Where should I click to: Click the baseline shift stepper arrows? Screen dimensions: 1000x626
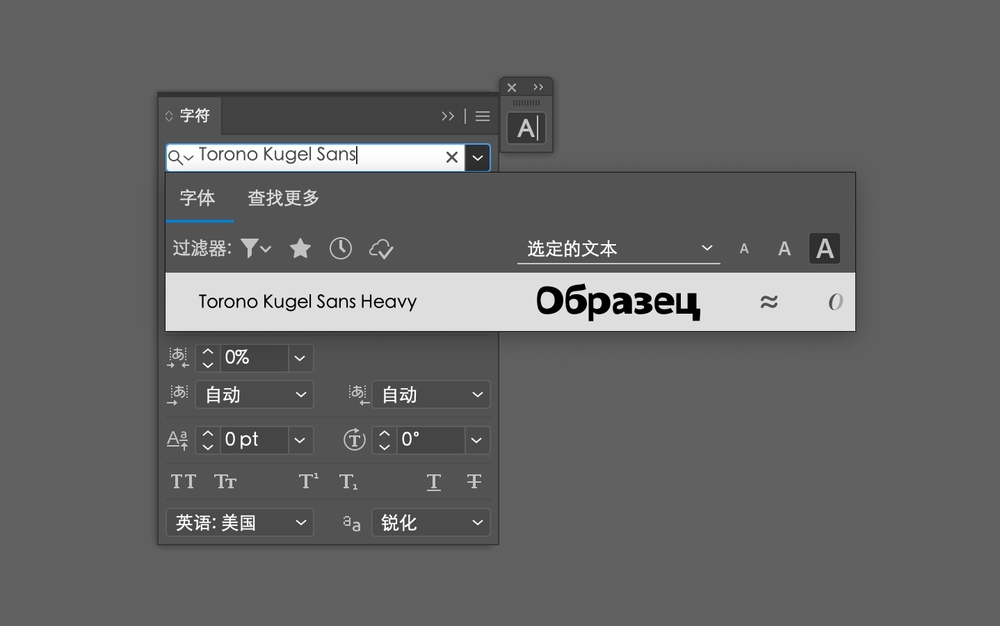pos(207,440)
